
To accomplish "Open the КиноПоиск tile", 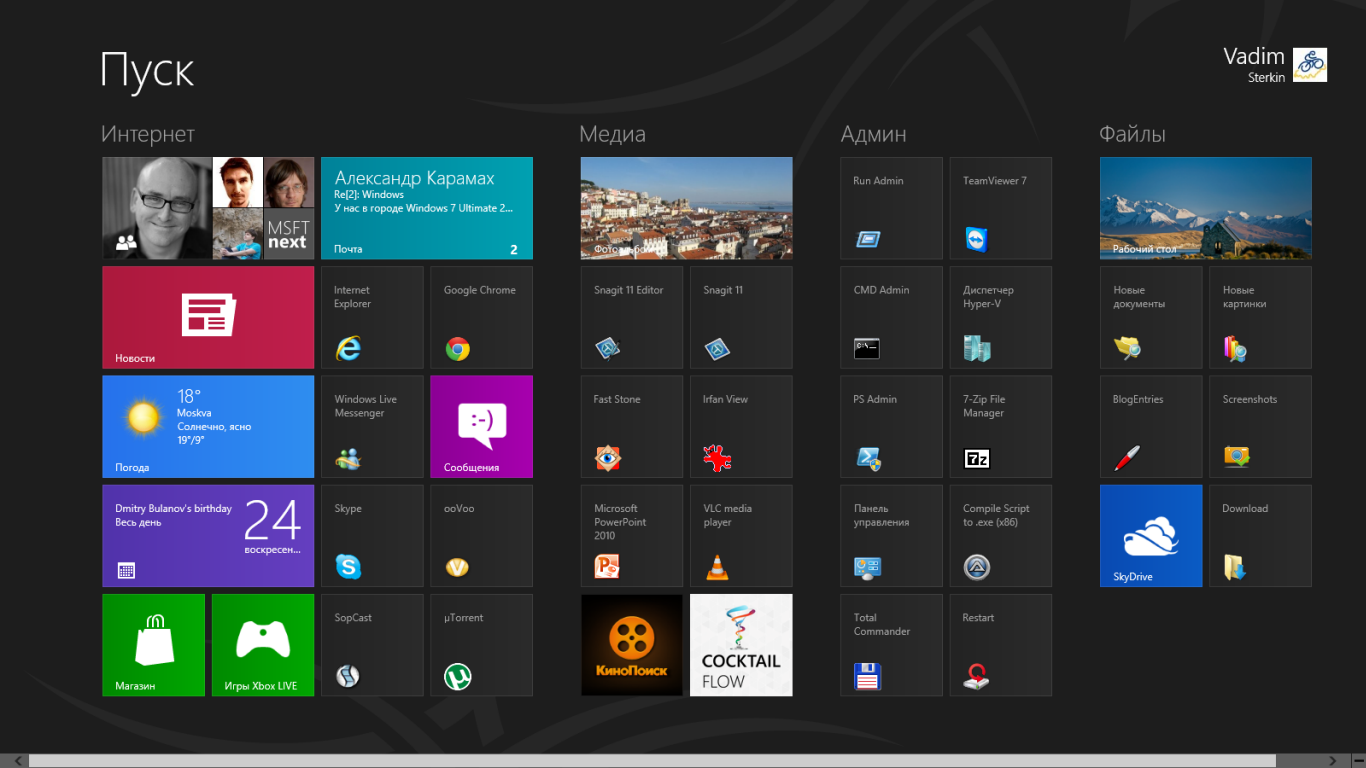I will pos(631,645).
